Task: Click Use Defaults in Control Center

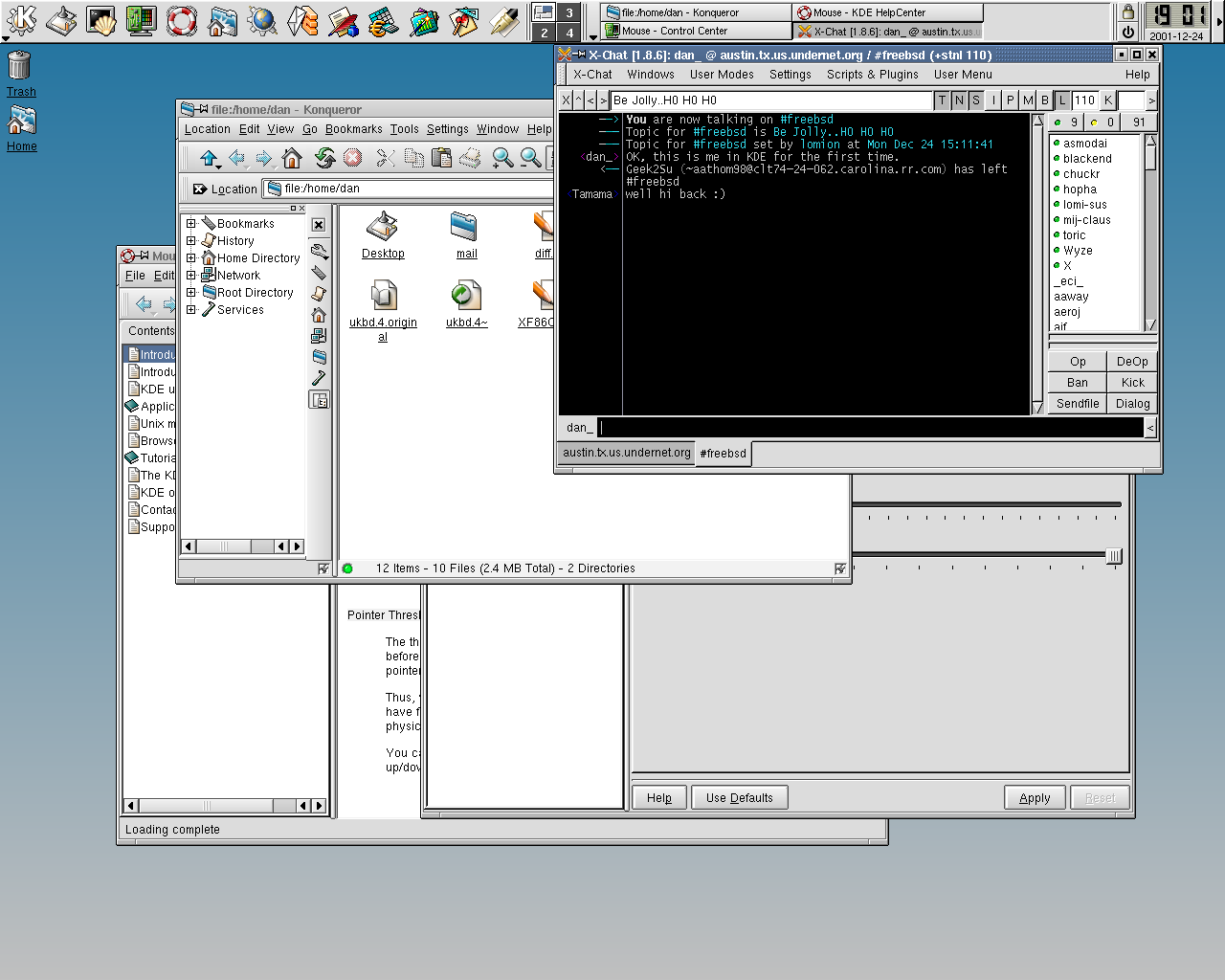Action: 739,798
